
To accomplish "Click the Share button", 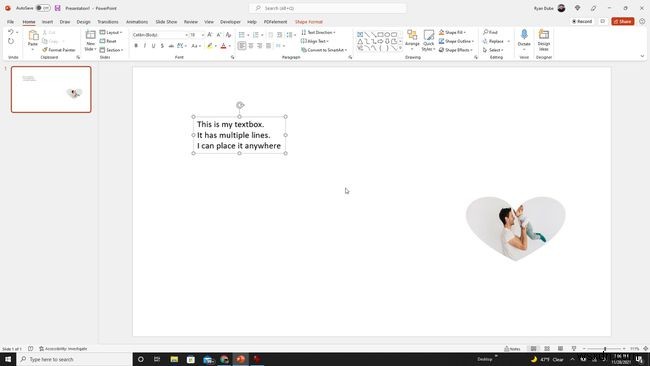I will click(623, 21).
